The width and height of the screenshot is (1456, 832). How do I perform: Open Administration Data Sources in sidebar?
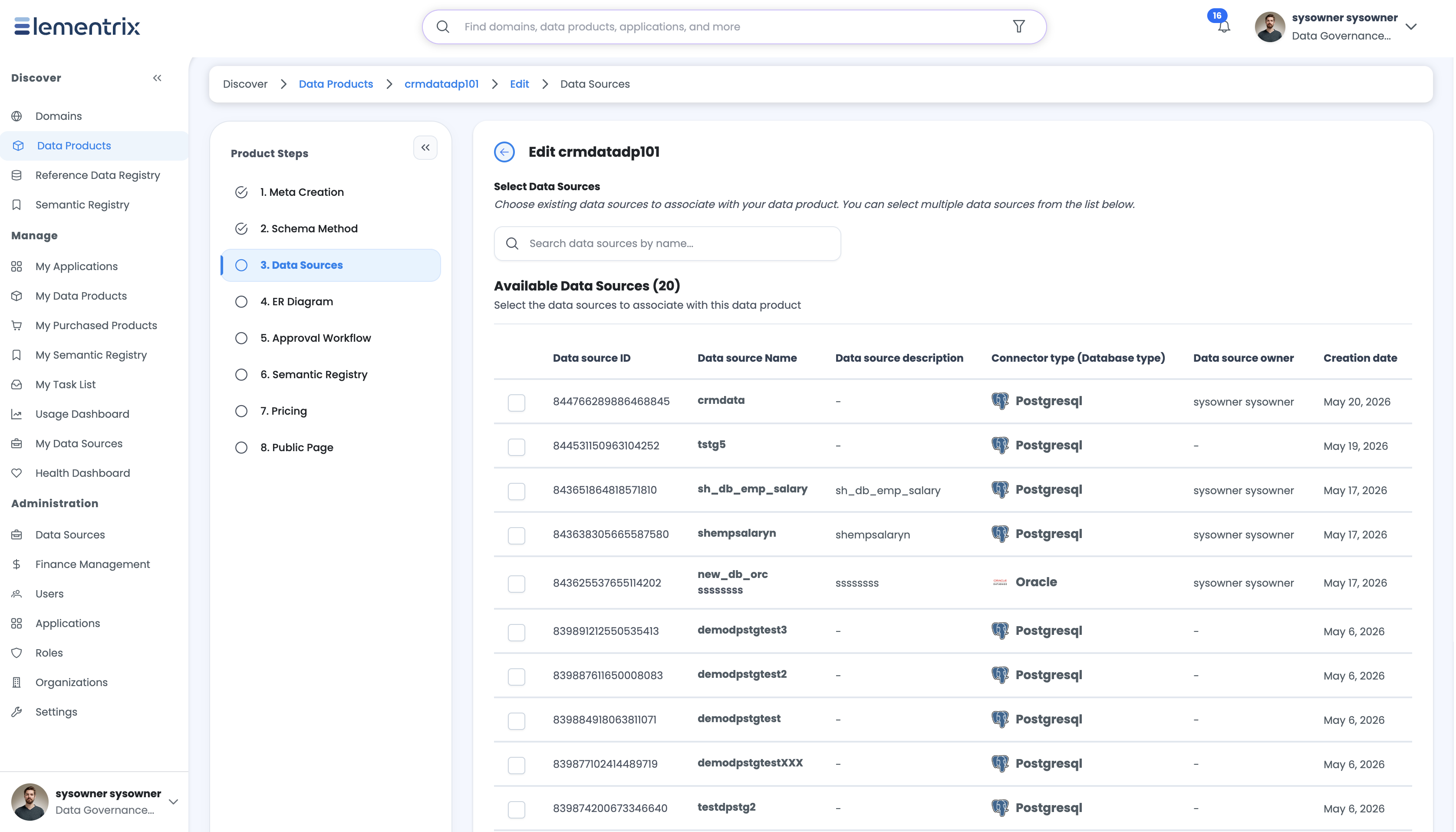(70, 535)
